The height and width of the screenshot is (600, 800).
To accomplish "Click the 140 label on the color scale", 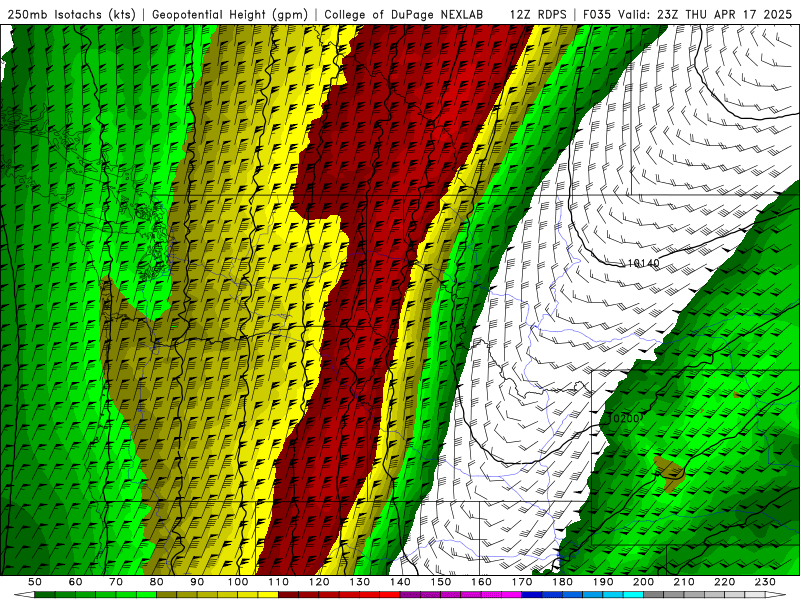I will coord(400,582).
